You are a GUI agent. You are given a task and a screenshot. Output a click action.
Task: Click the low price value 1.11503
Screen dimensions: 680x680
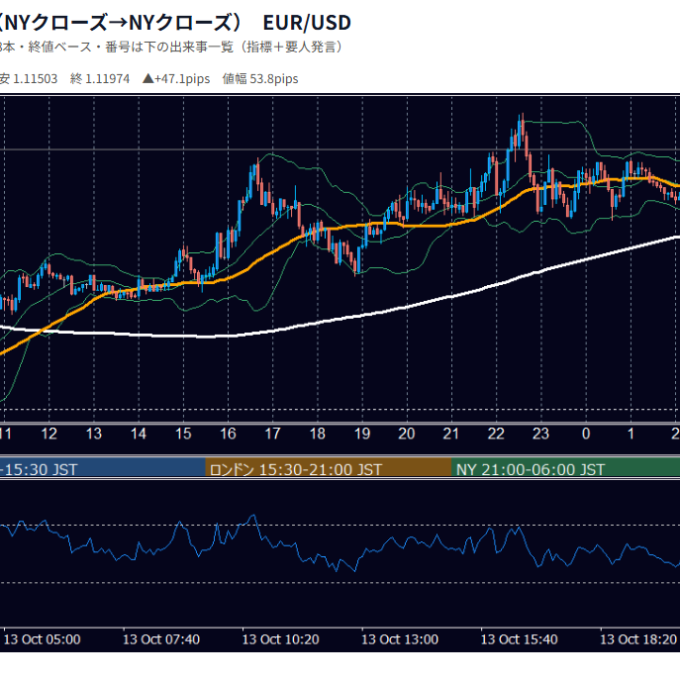click(x=35, y=79)
